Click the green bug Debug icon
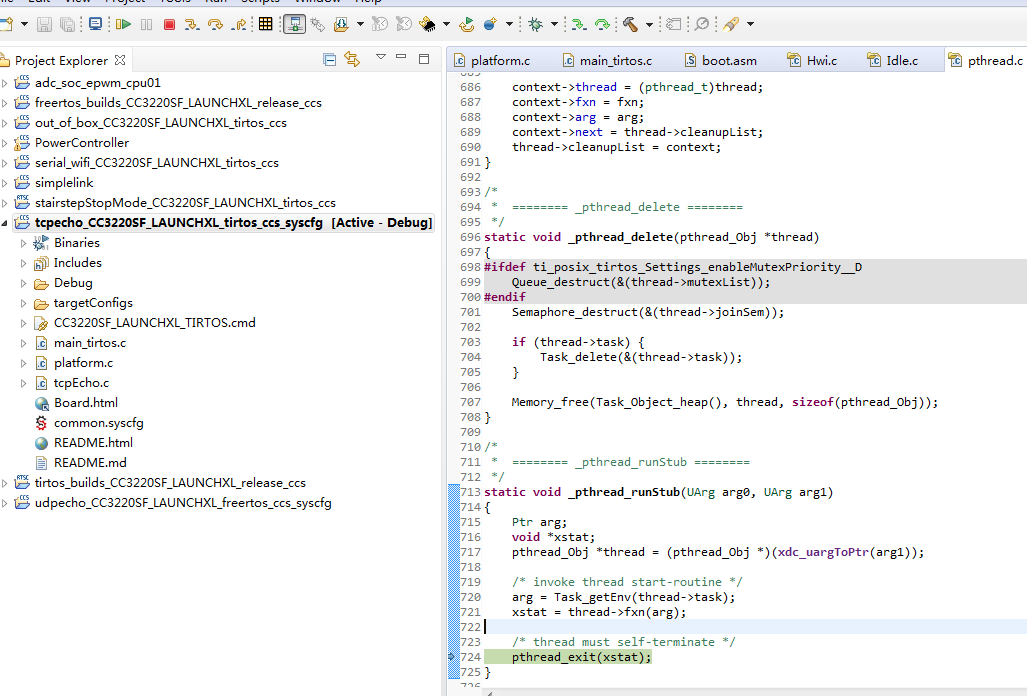 [536, 23]
